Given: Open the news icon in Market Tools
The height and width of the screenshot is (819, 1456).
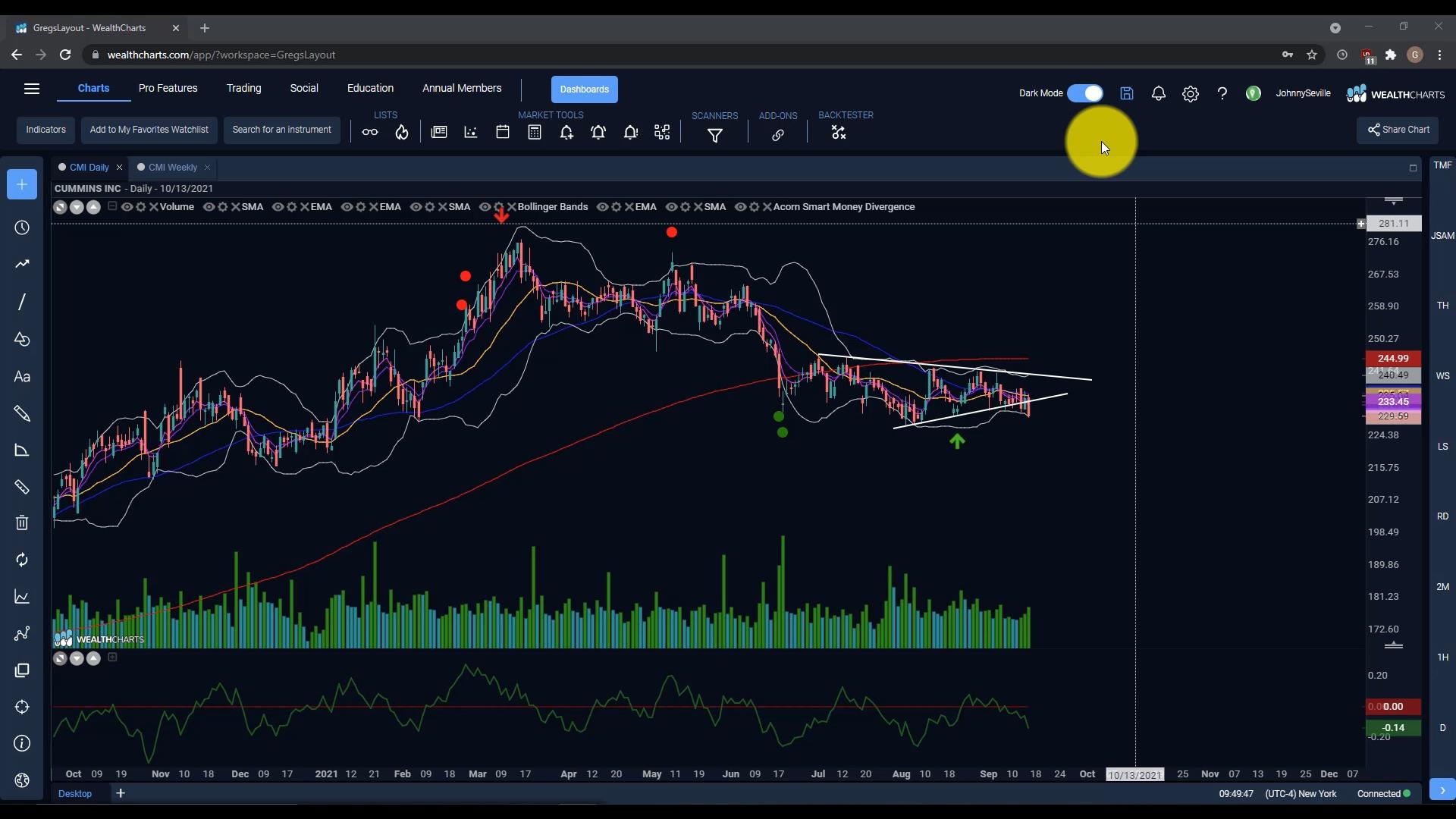Looking at the screenshot, I should click(x=439, y=132).
